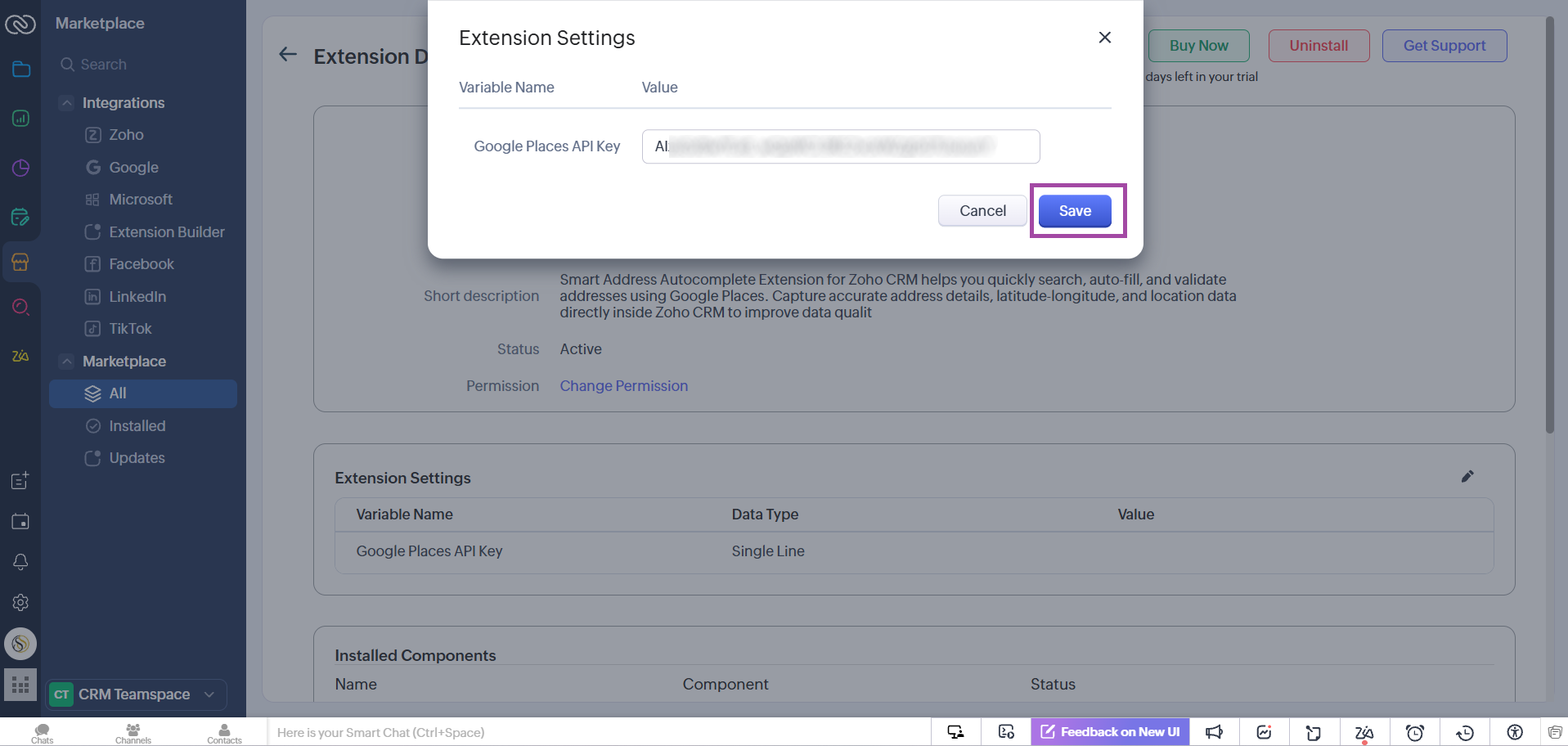Image resolution: width=1568 pixels, height=746 pixels.
Task: Collapse the Integrations section
Action: coord(67,102)
